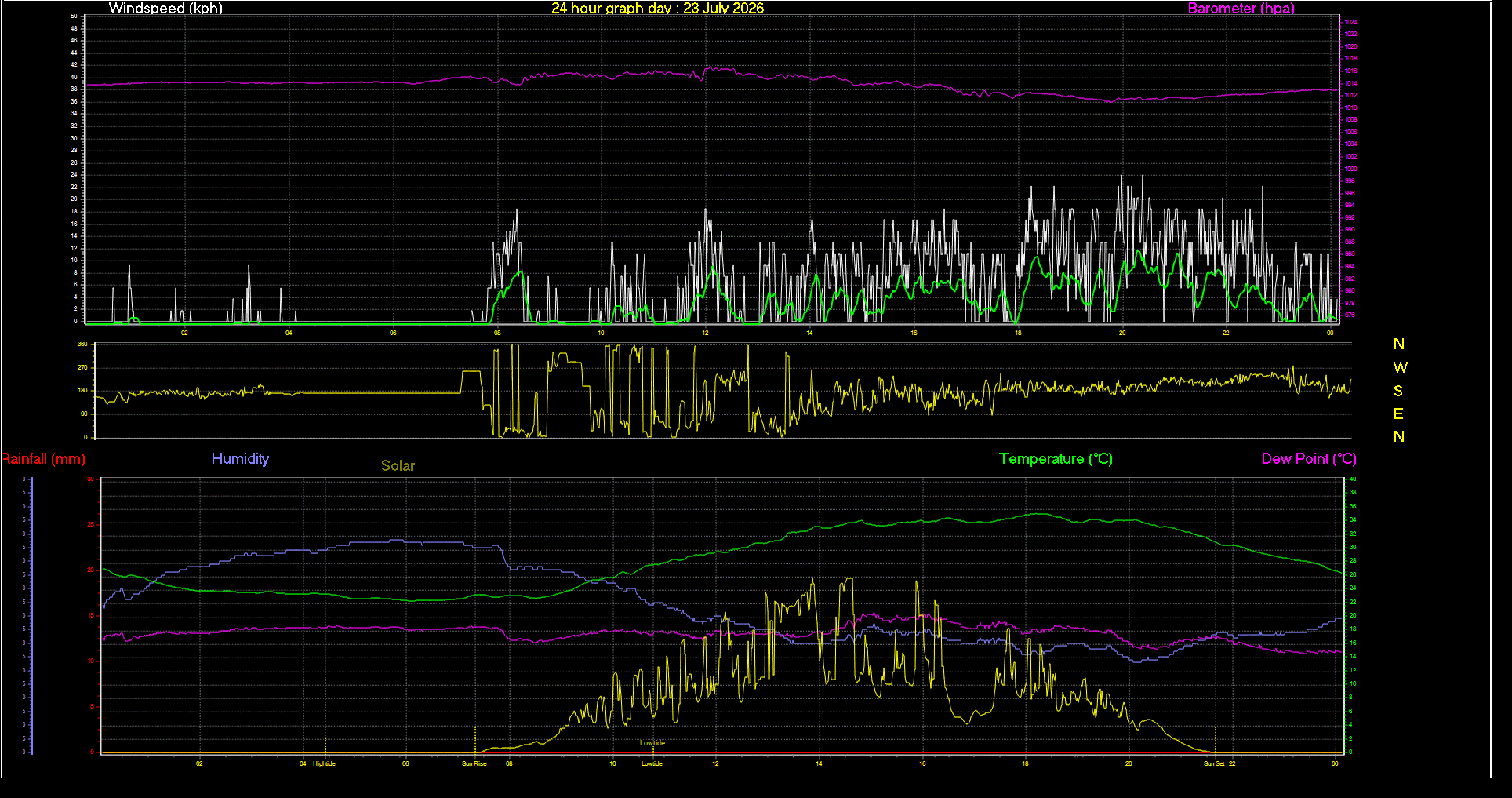Click the magenta Dew Point (°C) label
This screenshot has width=1512, height=798.
point(1309,459)
